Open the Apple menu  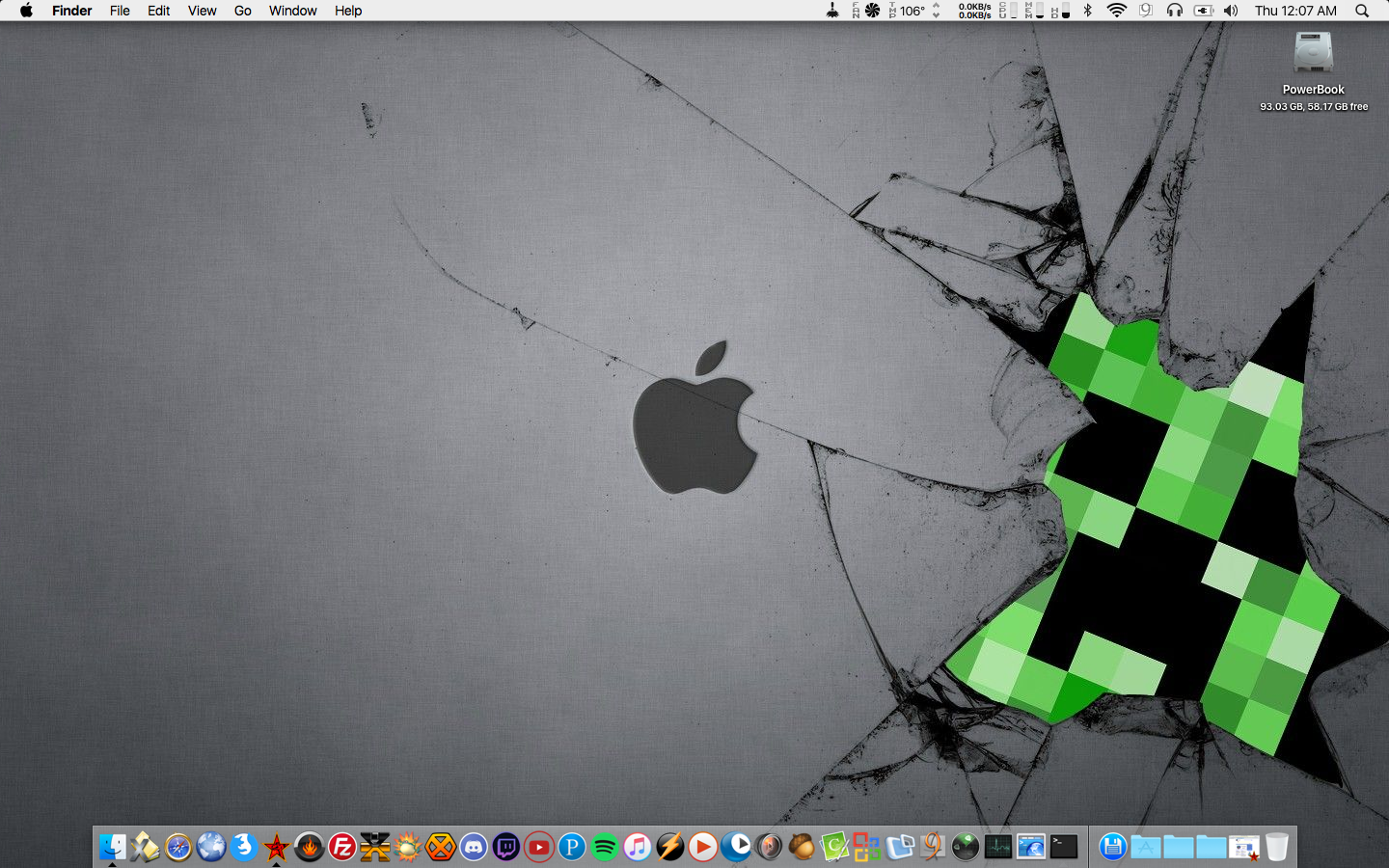pos(26,11)
